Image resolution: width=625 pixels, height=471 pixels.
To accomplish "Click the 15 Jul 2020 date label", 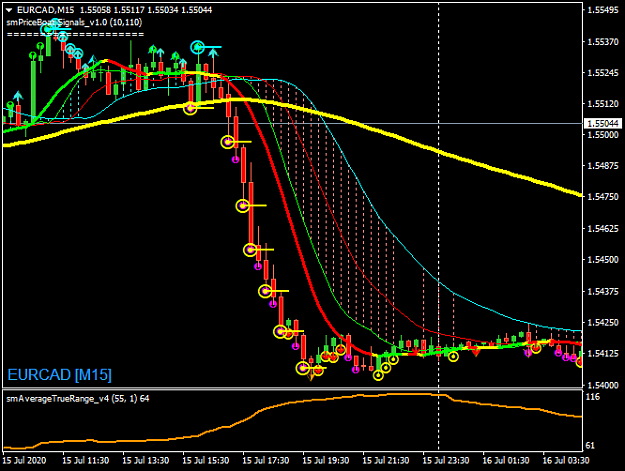I will coord(24,461).
